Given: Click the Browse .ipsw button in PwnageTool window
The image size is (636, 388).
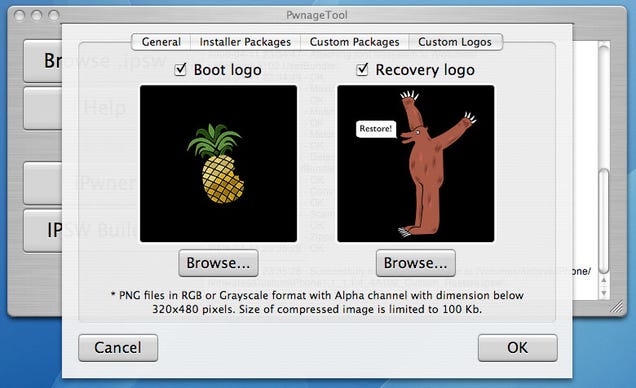Looking at the screenshot, I should point(43,61).
